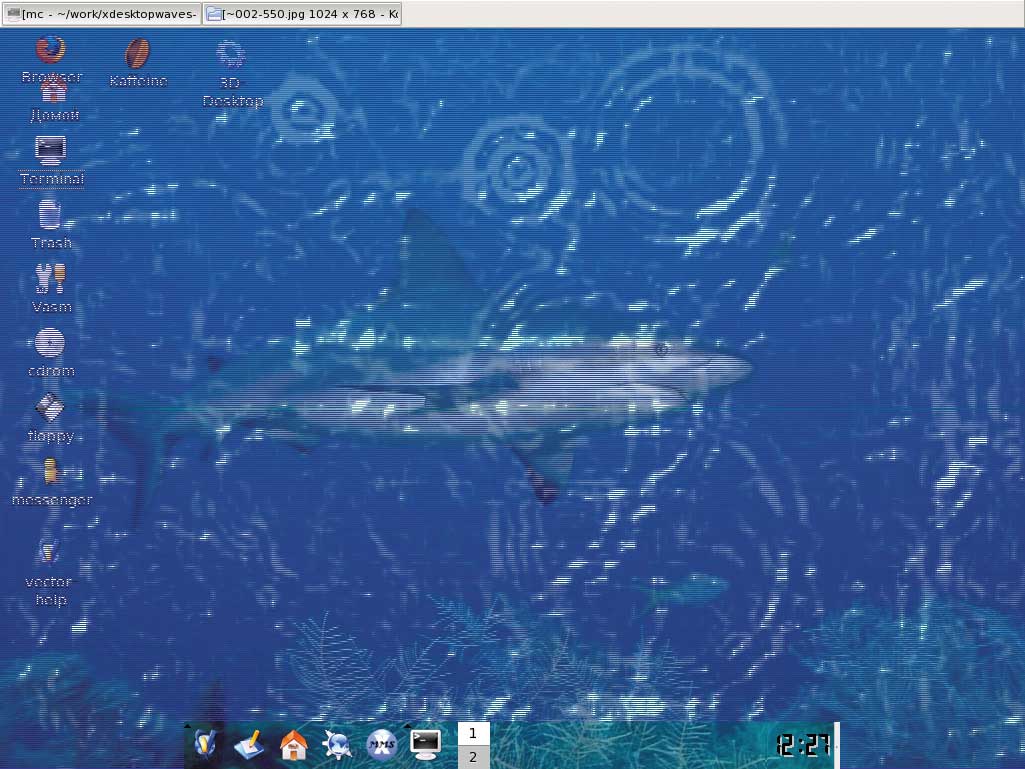Expand the arrow above the Vector menu icon
Screen dimensions: 1025x769
click(x=187, y=726)
